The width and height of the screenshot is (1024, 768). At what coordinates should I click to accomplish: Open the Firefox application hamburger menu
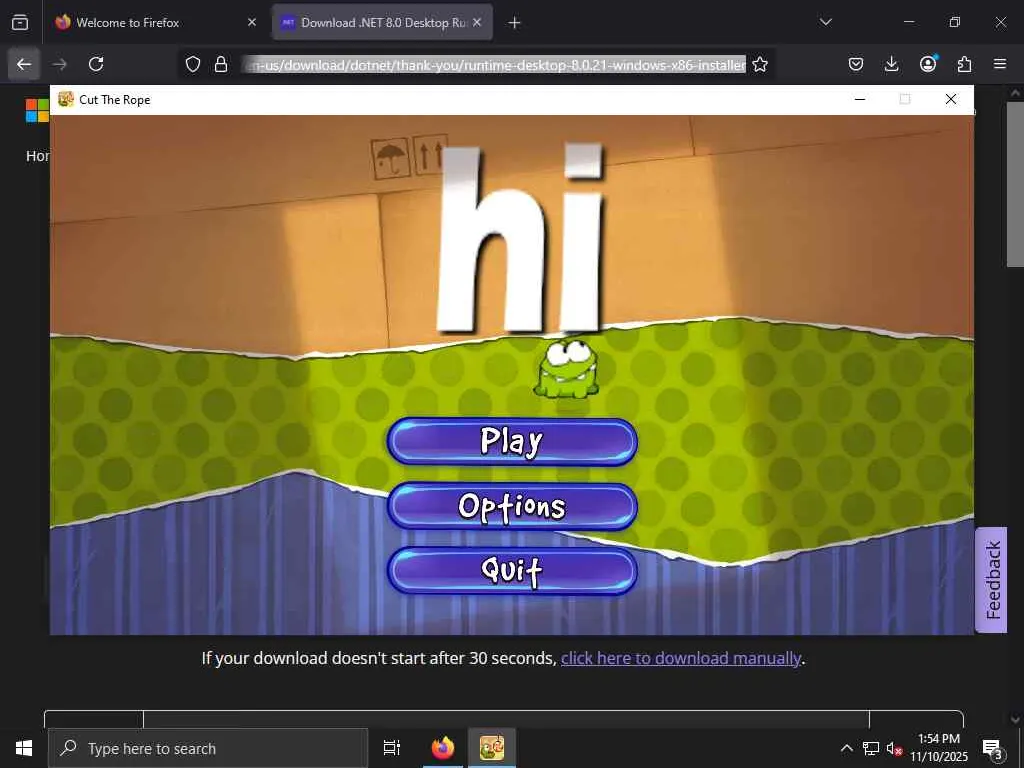point(1000,64)
